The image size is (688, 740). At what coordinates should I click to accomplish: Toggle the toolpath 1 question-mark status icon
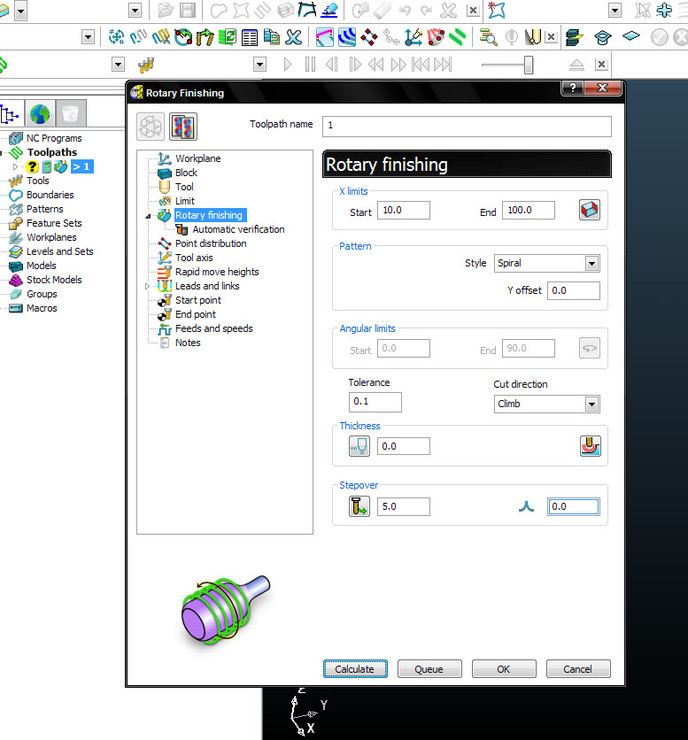pos(32,167)
